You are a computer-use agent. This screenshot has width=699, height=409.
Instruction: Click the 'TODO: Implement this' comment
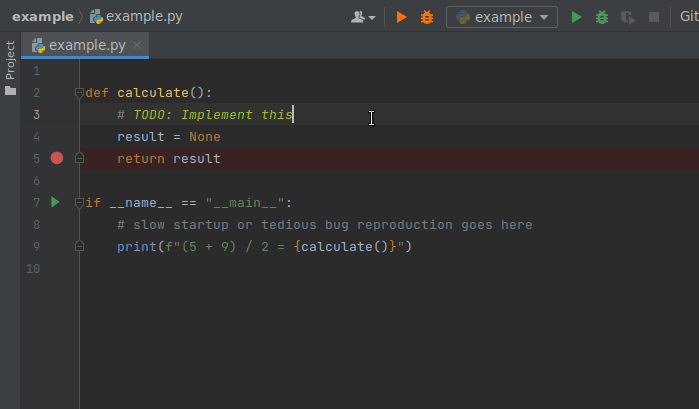213,115
